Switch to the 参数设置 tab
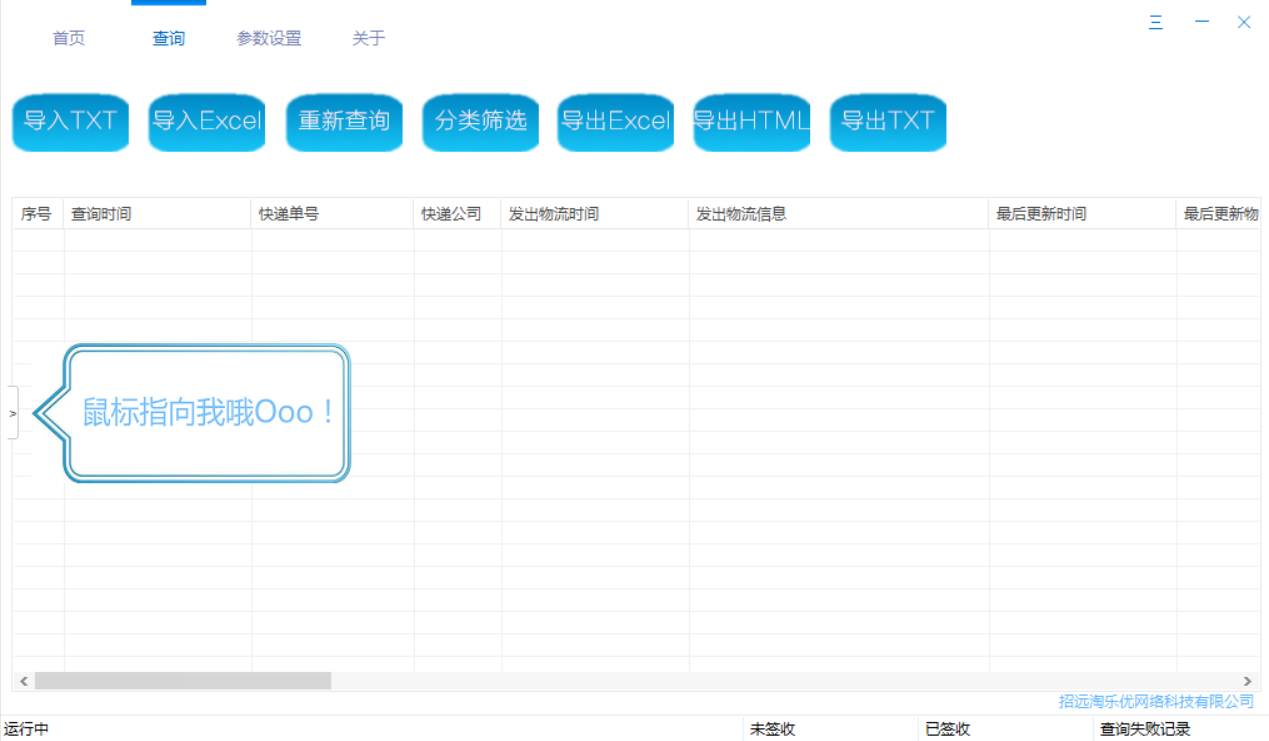This screenshot has width=1269, height=741. (268, 38)
